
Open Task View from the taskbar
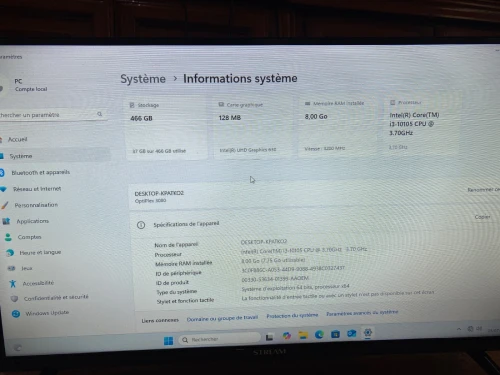click(269, 337)
